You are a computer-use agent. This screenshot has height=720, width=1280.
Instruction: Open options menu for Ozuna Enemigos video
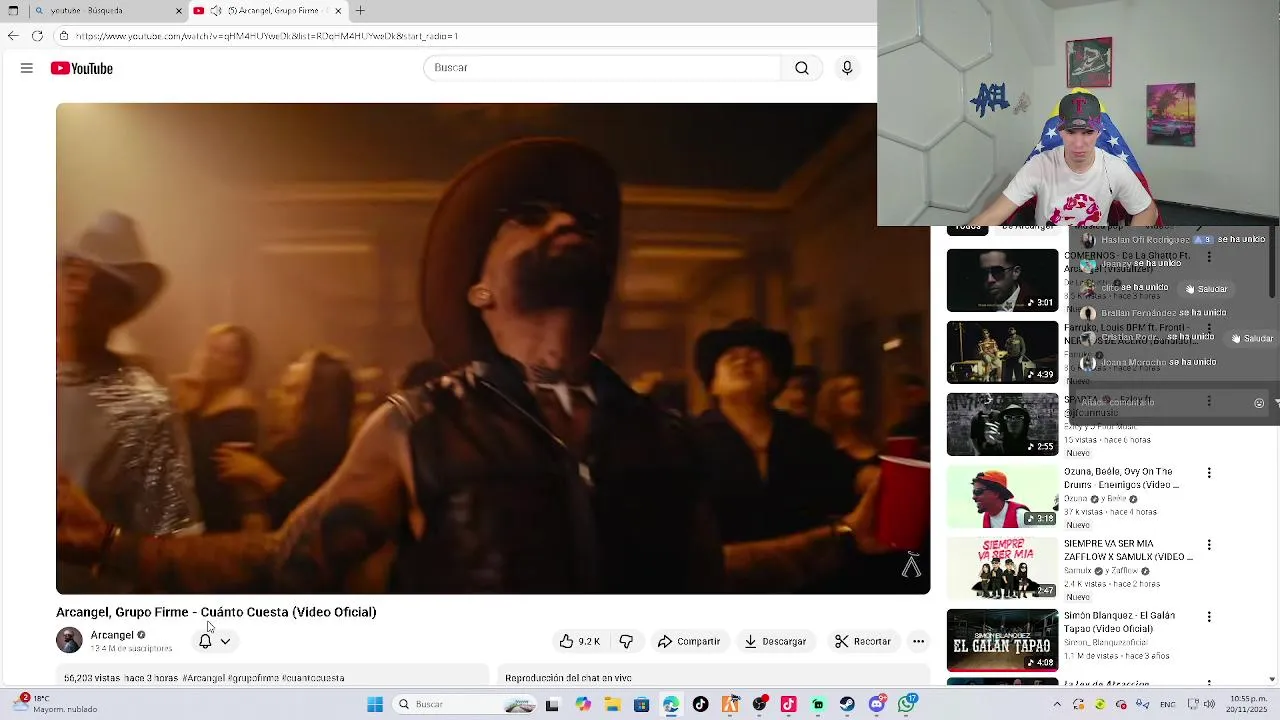pyautogui.click(x=1209, y=473)
